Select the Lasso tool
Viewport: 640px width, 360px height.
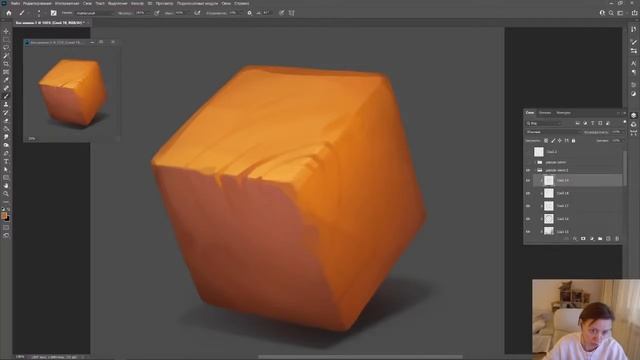(6, 48)
